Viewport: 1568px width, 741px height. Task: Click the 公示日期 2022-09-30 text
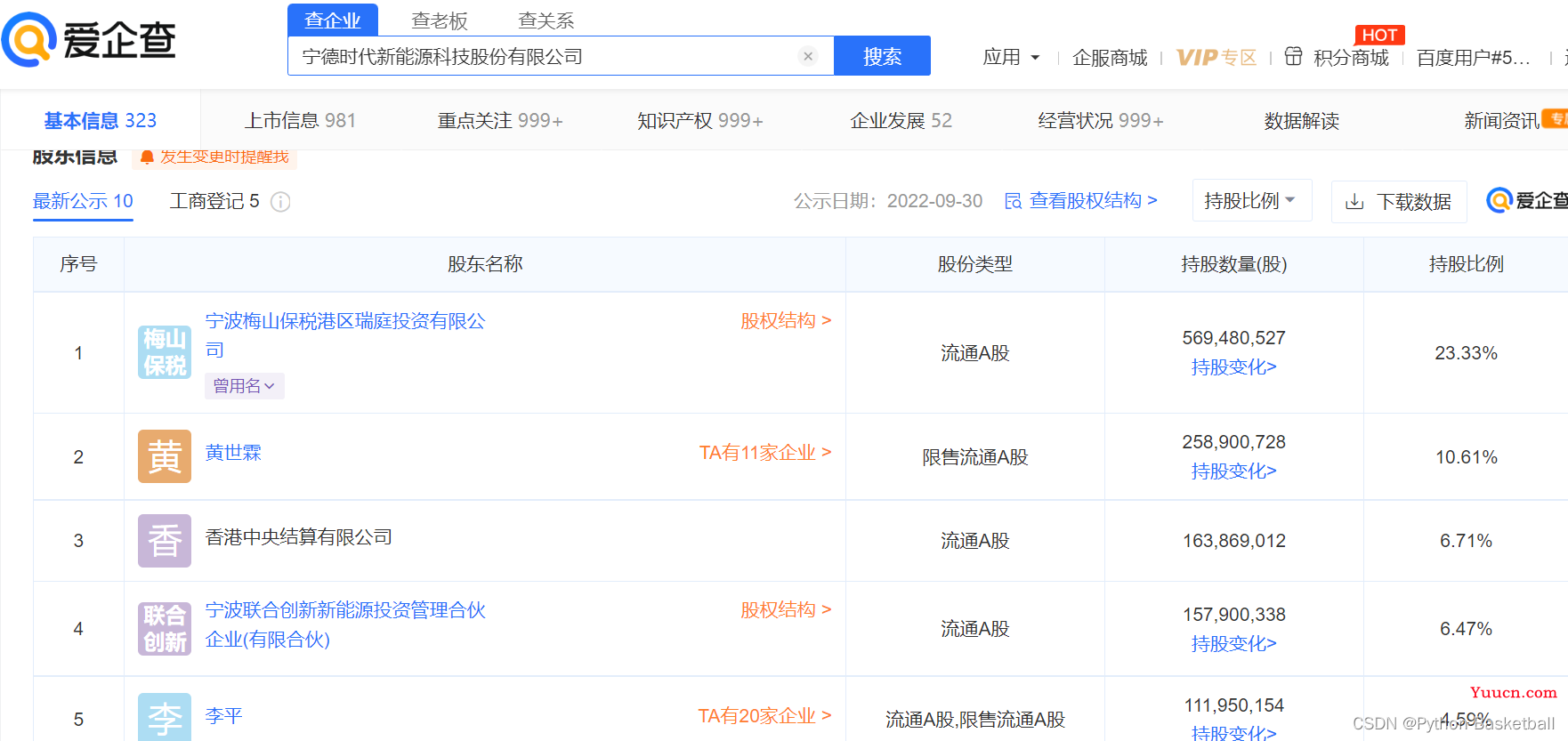[888, 201]
